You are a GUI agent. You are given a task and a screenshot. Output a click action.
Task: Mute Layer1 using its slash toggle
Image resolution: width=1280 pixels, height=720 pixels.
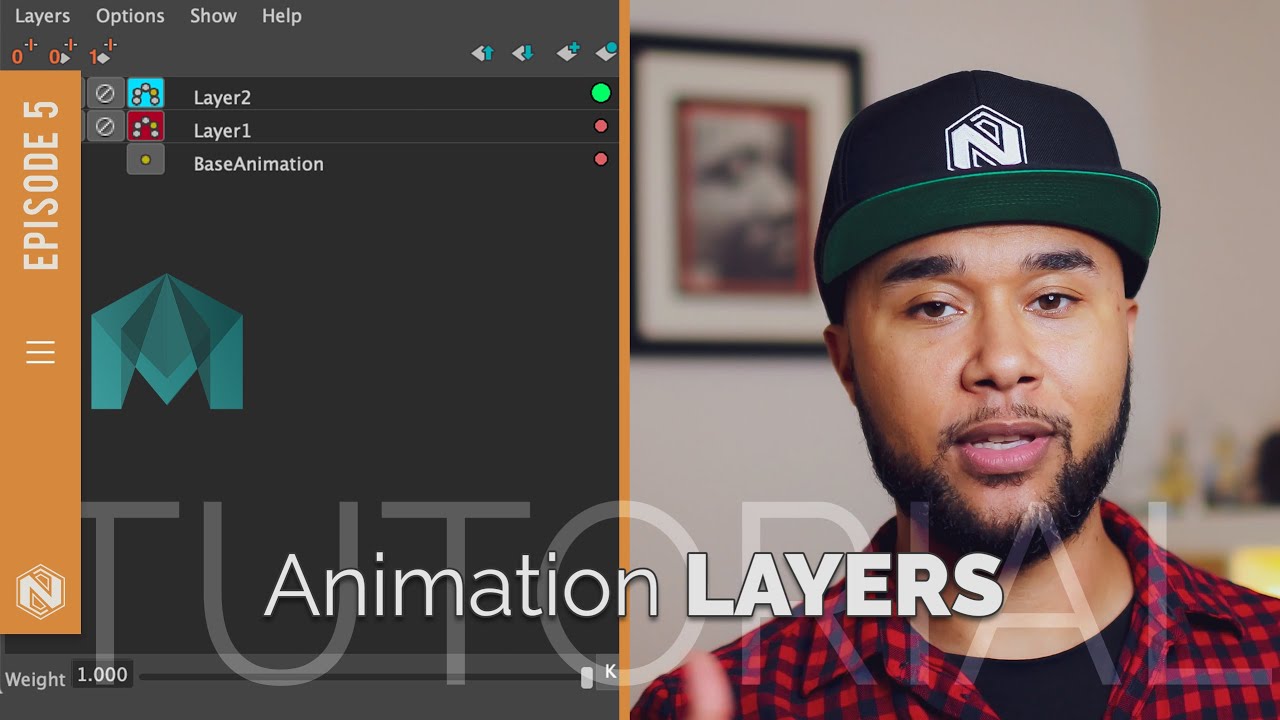105,126
